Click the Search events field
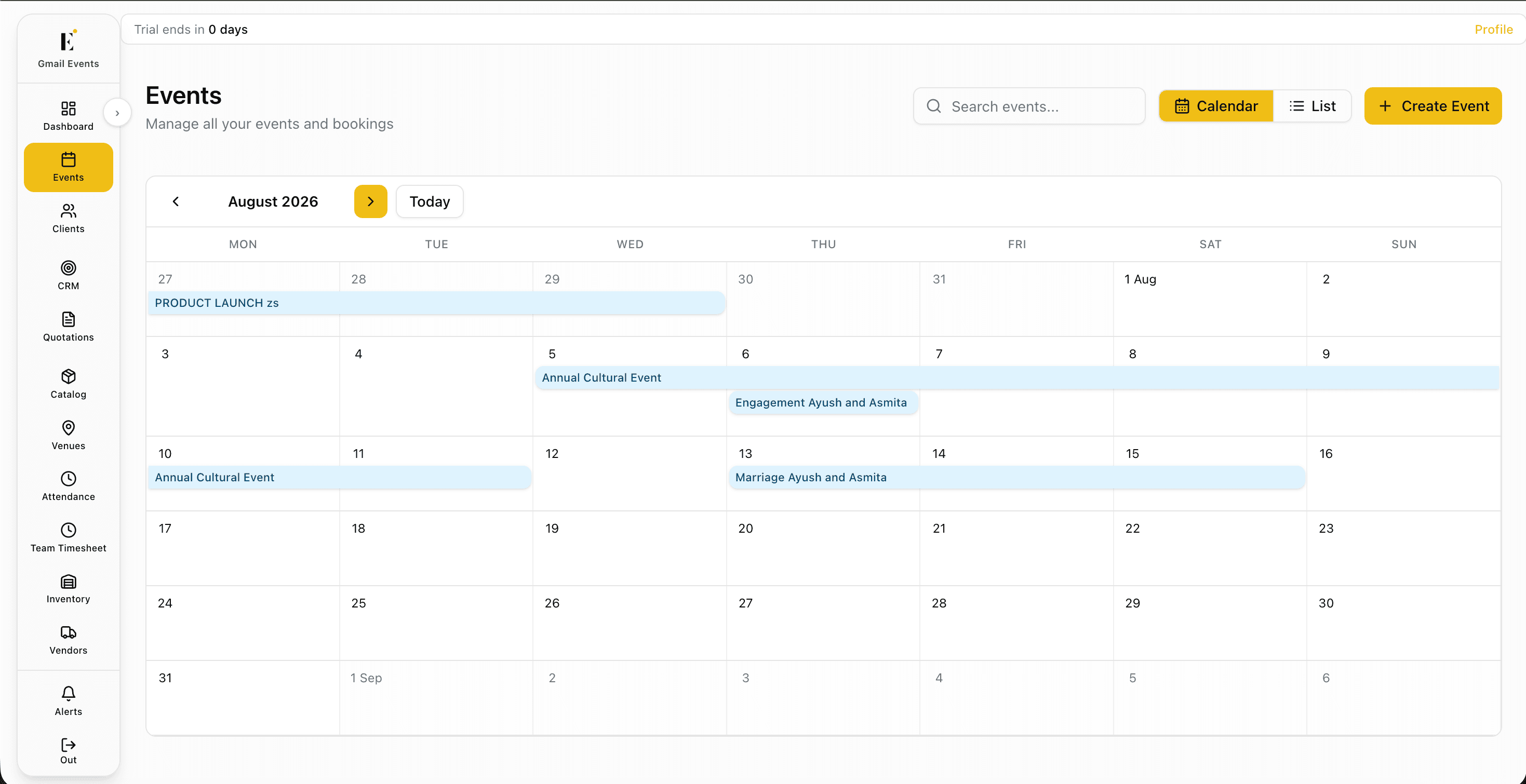This screenshot has height=784, width=1526. click(x=1029, y=106)
